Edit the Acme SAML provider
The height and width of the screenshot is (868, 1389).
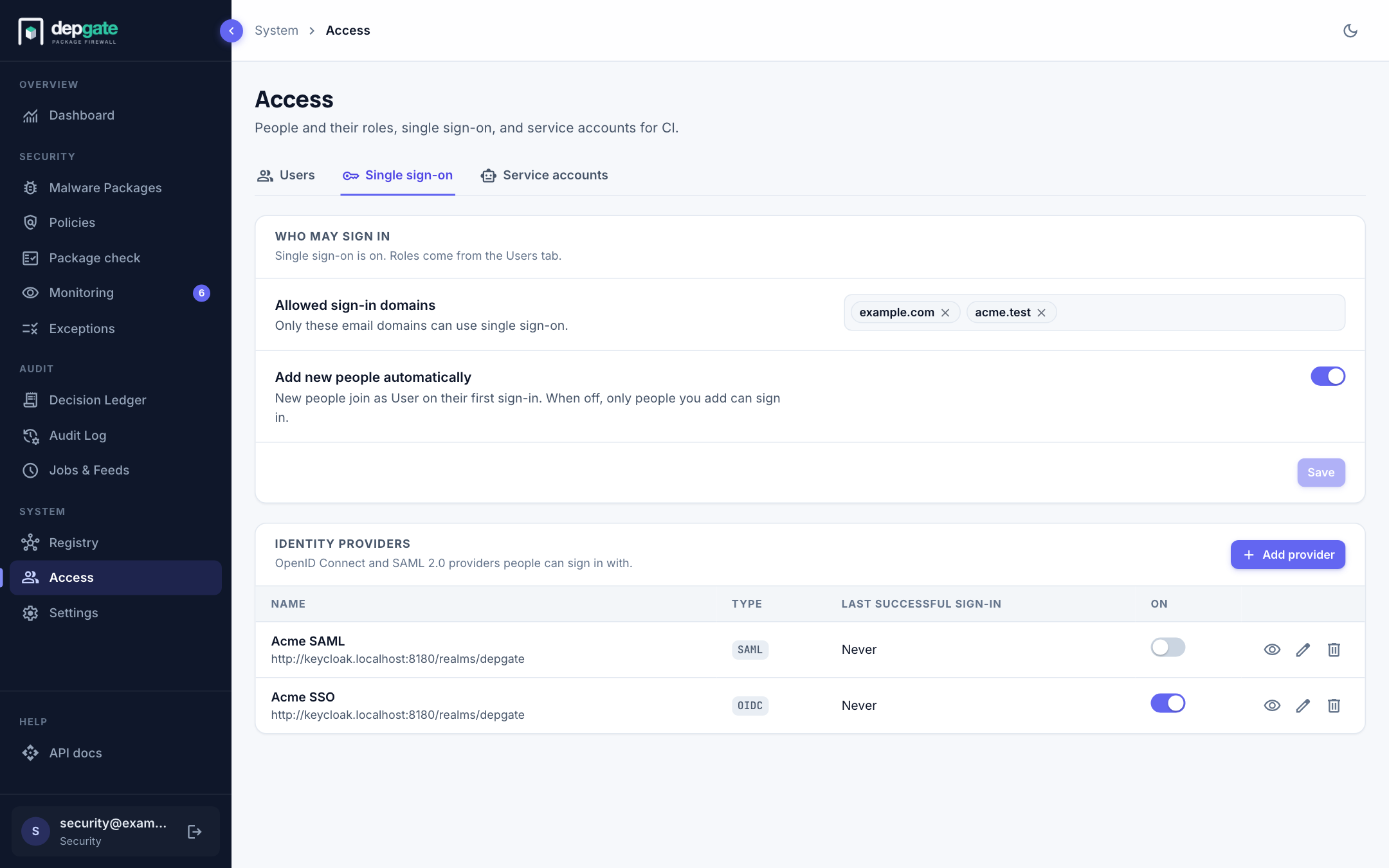(x=1303, y=649)
